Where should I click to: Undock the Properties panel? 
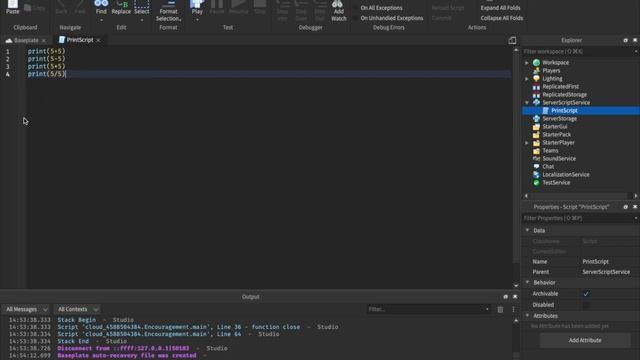pos(625,207)
